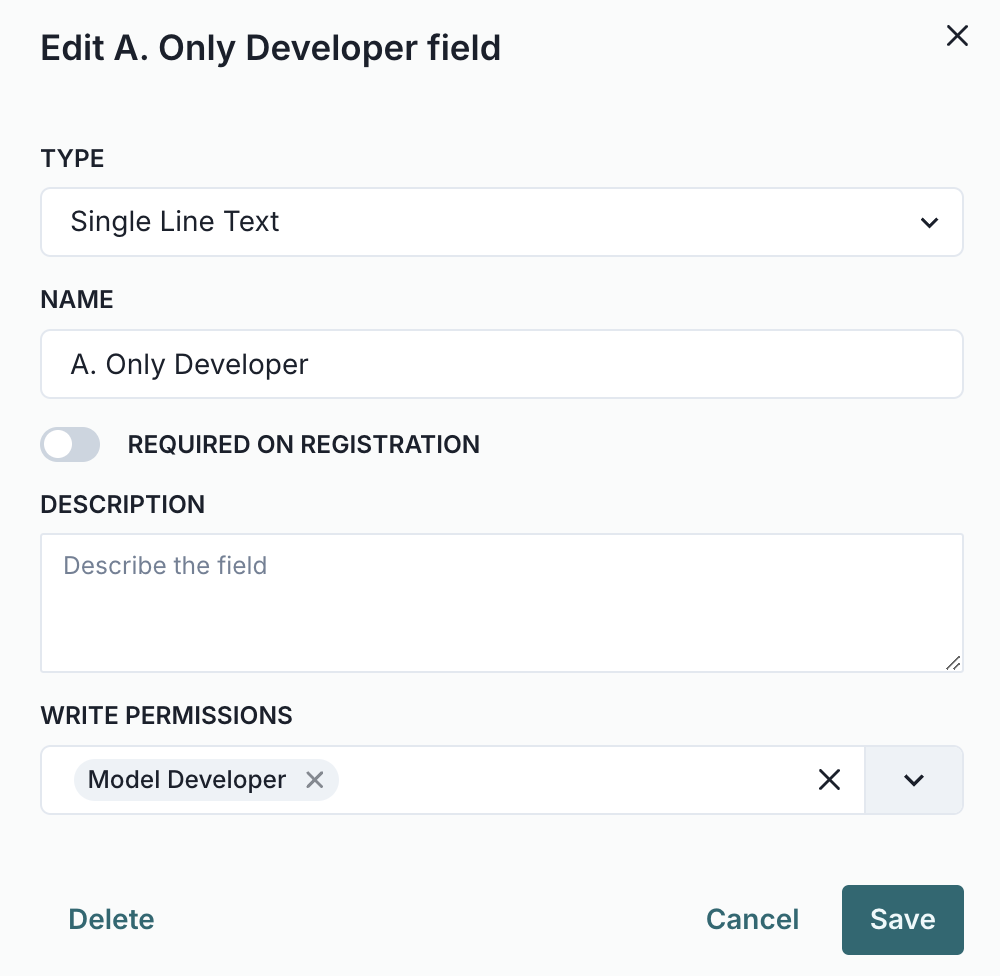Focus the Name input field
This screenshot has height=976, width=1000.
pos(500,364)
